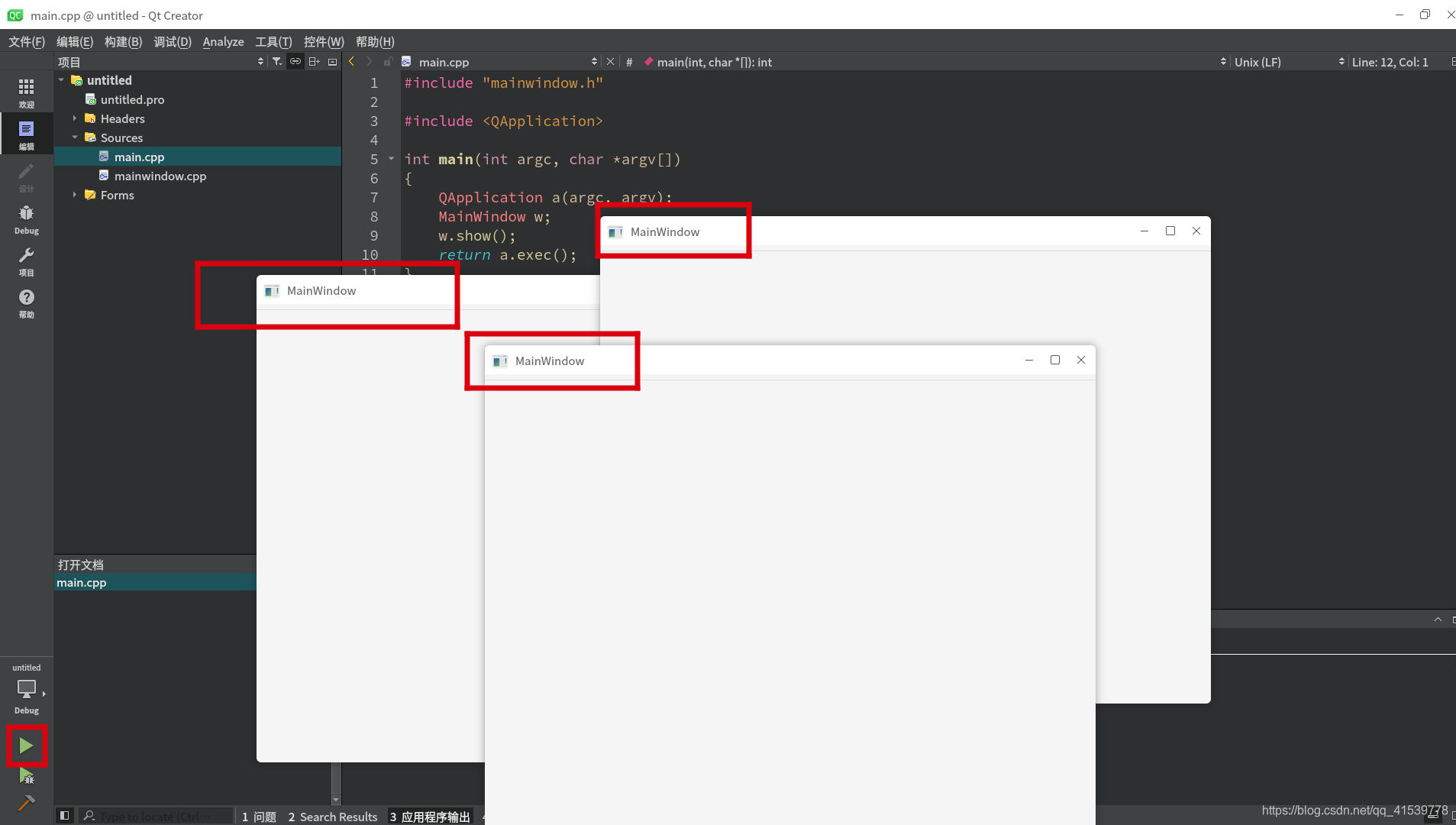Open the Debug mode in the sidebar
Viewport: 1456px width, 825px height.
tap(27, 218)
